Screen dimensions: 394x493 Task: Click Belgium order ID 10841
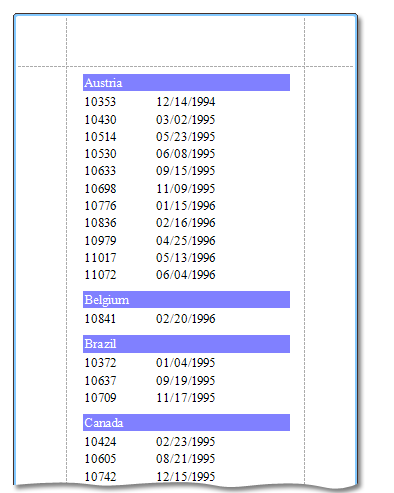[x=100, y=319]
